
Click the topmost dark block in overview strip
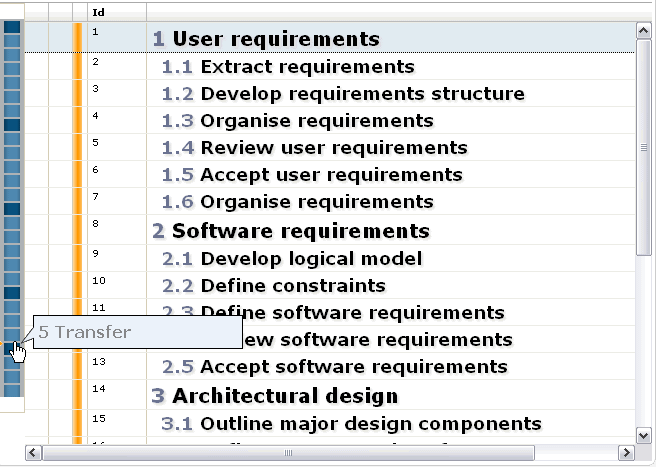click(x=12, y=27)
